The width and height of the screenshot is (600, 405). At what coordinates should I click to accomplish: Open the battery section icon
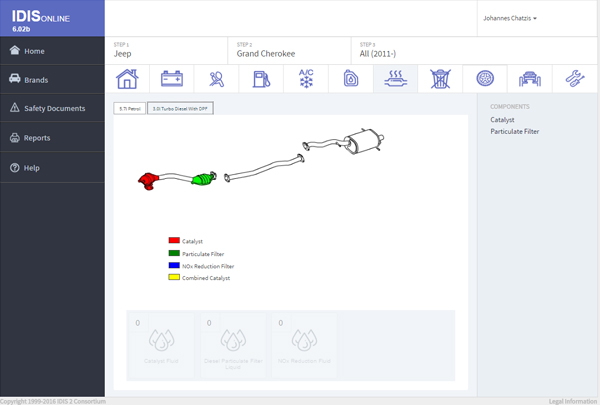pos(172,79)
